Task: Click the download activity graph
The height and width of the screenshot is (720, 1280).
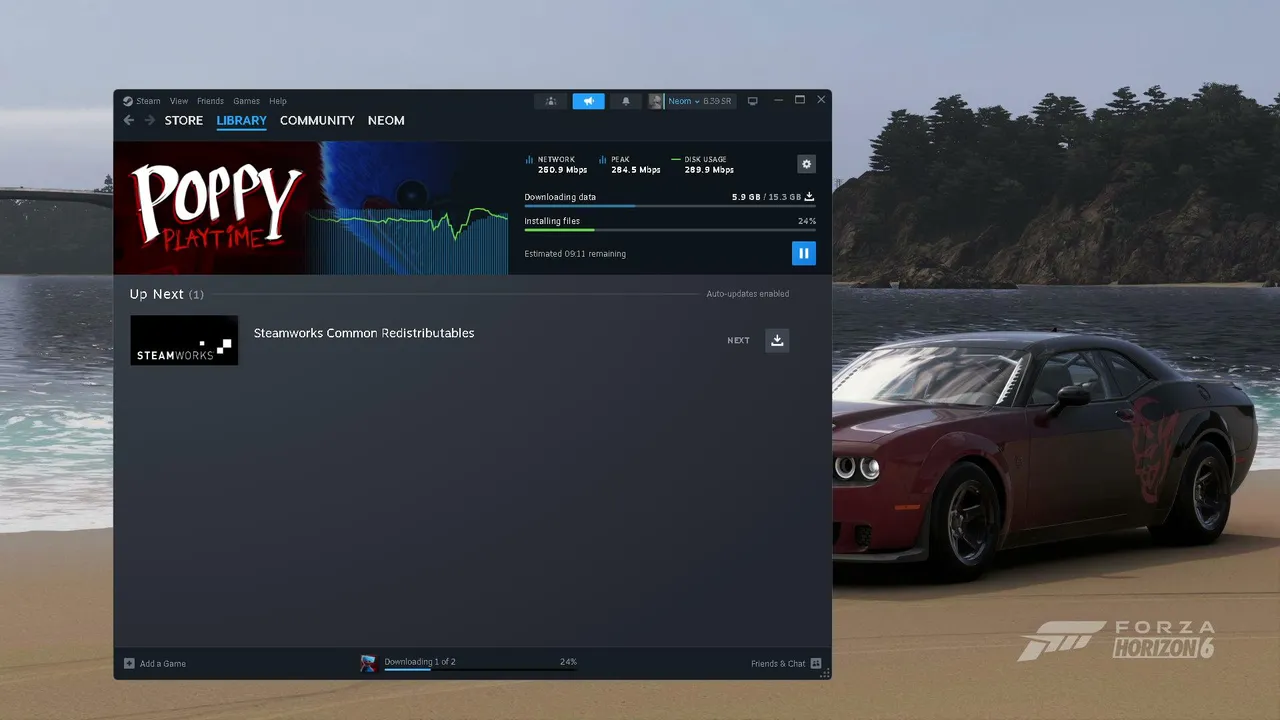Action: [x=408, y=239]
